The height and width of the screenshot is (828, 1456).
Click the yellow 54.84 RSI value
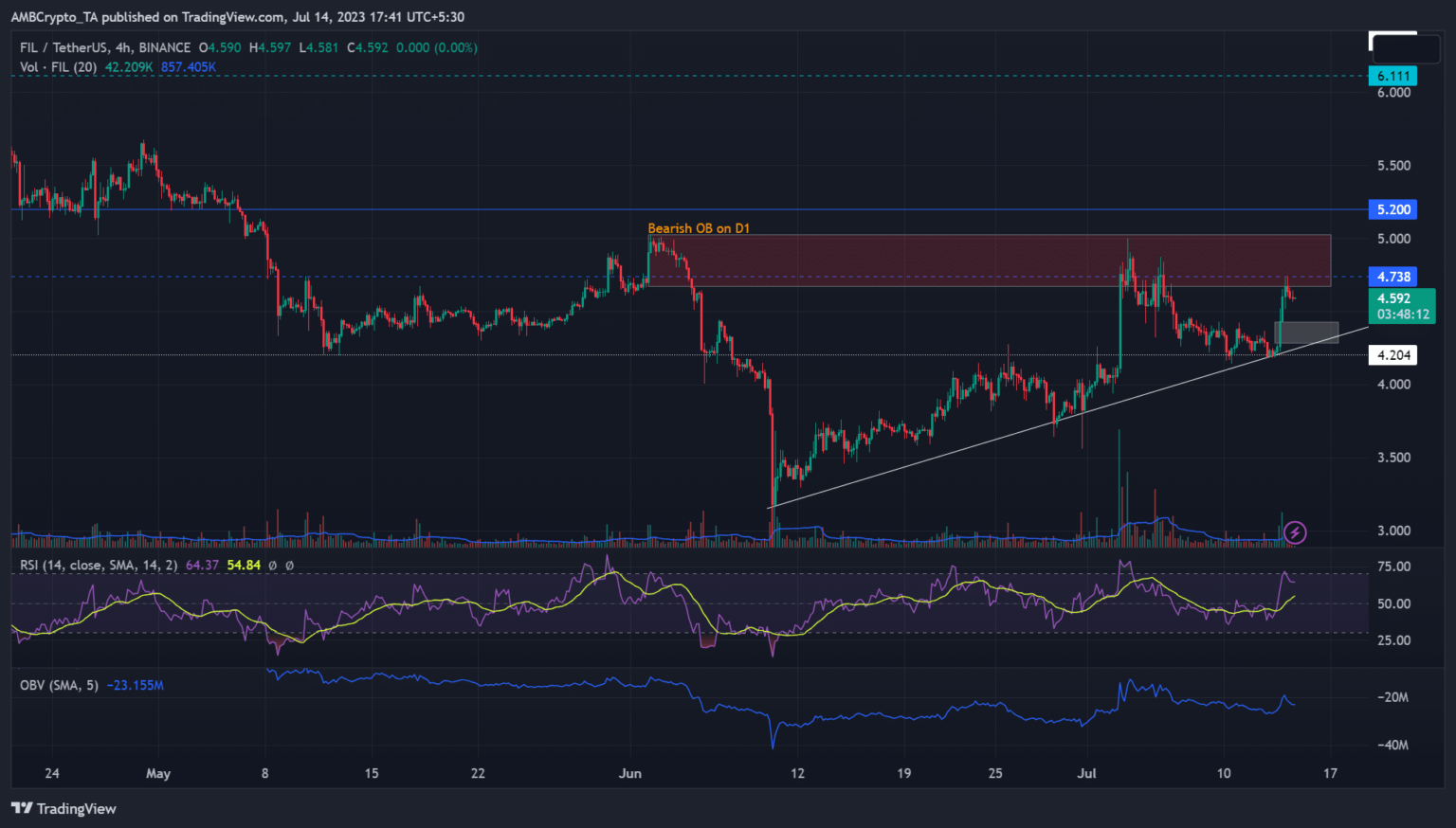pos(244,565)
